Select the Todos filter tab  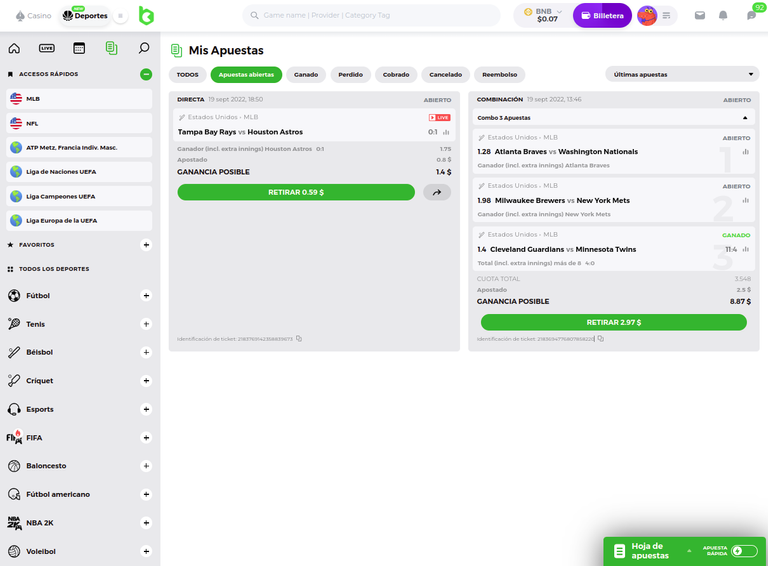tap(188, 74)
